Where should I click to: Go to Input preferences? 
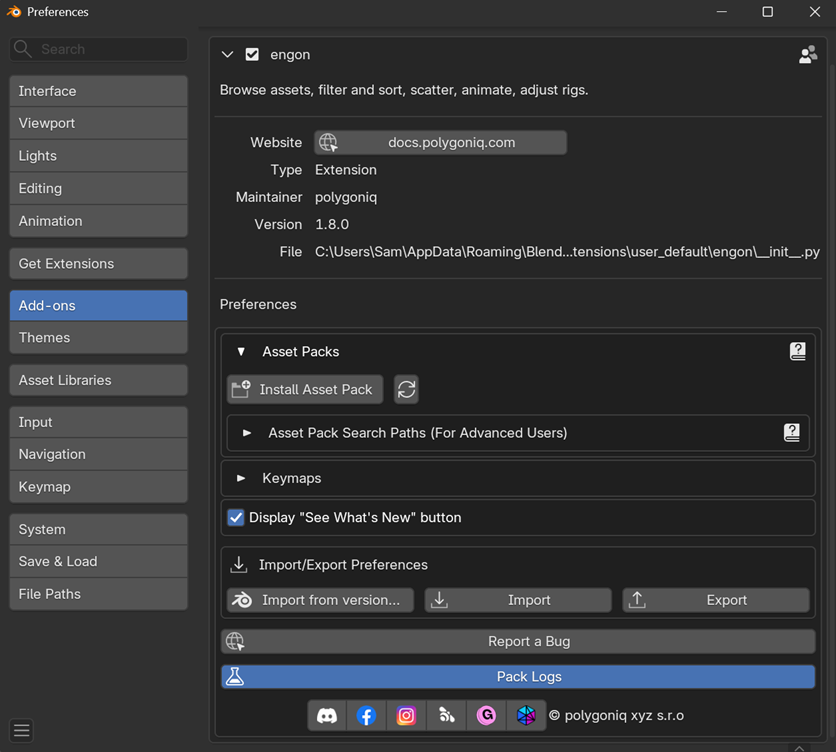[x=99, y=422]
